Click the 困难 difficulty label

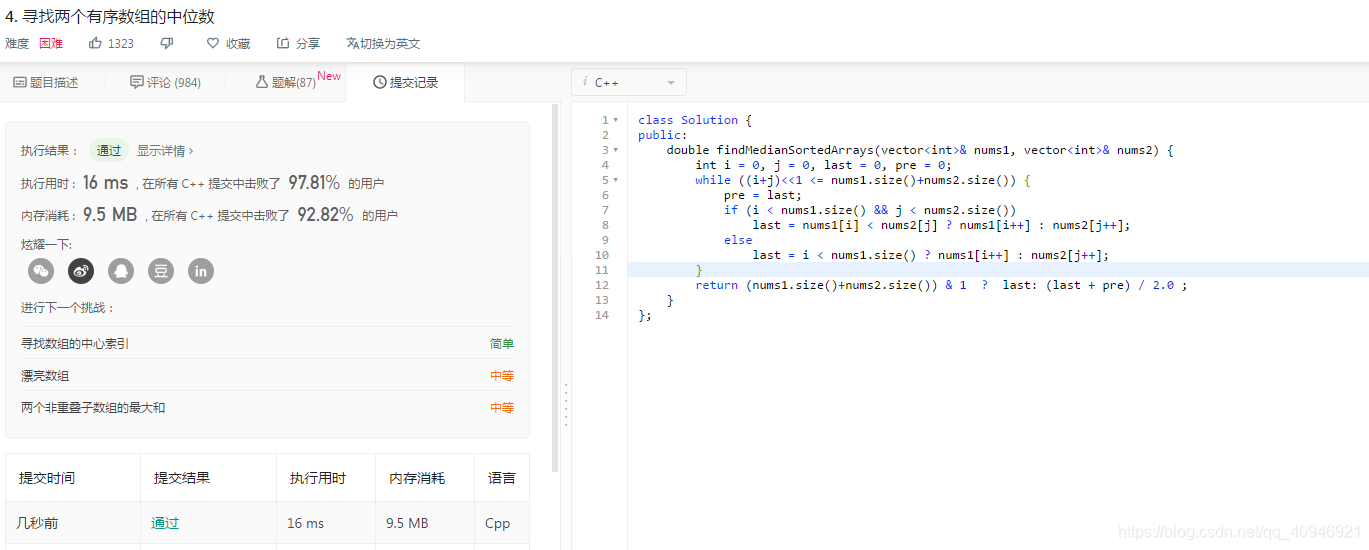(x=51, y=43)
